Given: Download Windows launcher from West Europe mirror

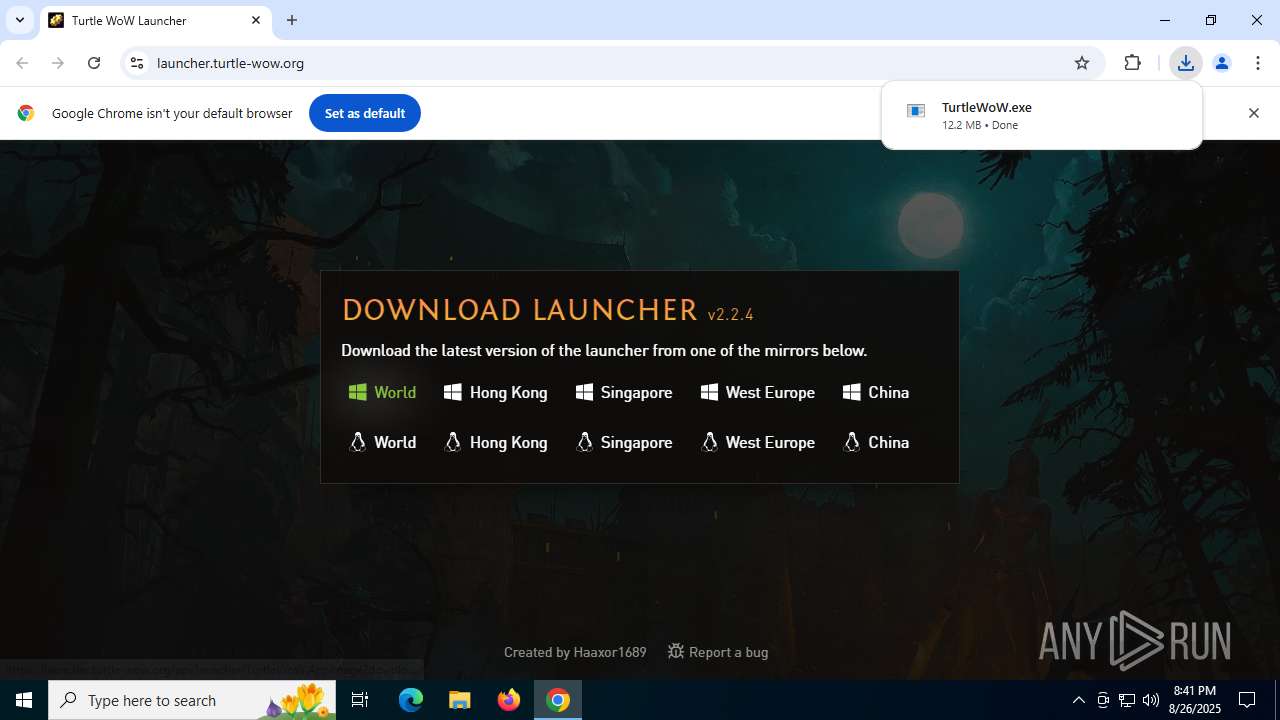Looking at the screenshot, I should (x=758, y=392).
